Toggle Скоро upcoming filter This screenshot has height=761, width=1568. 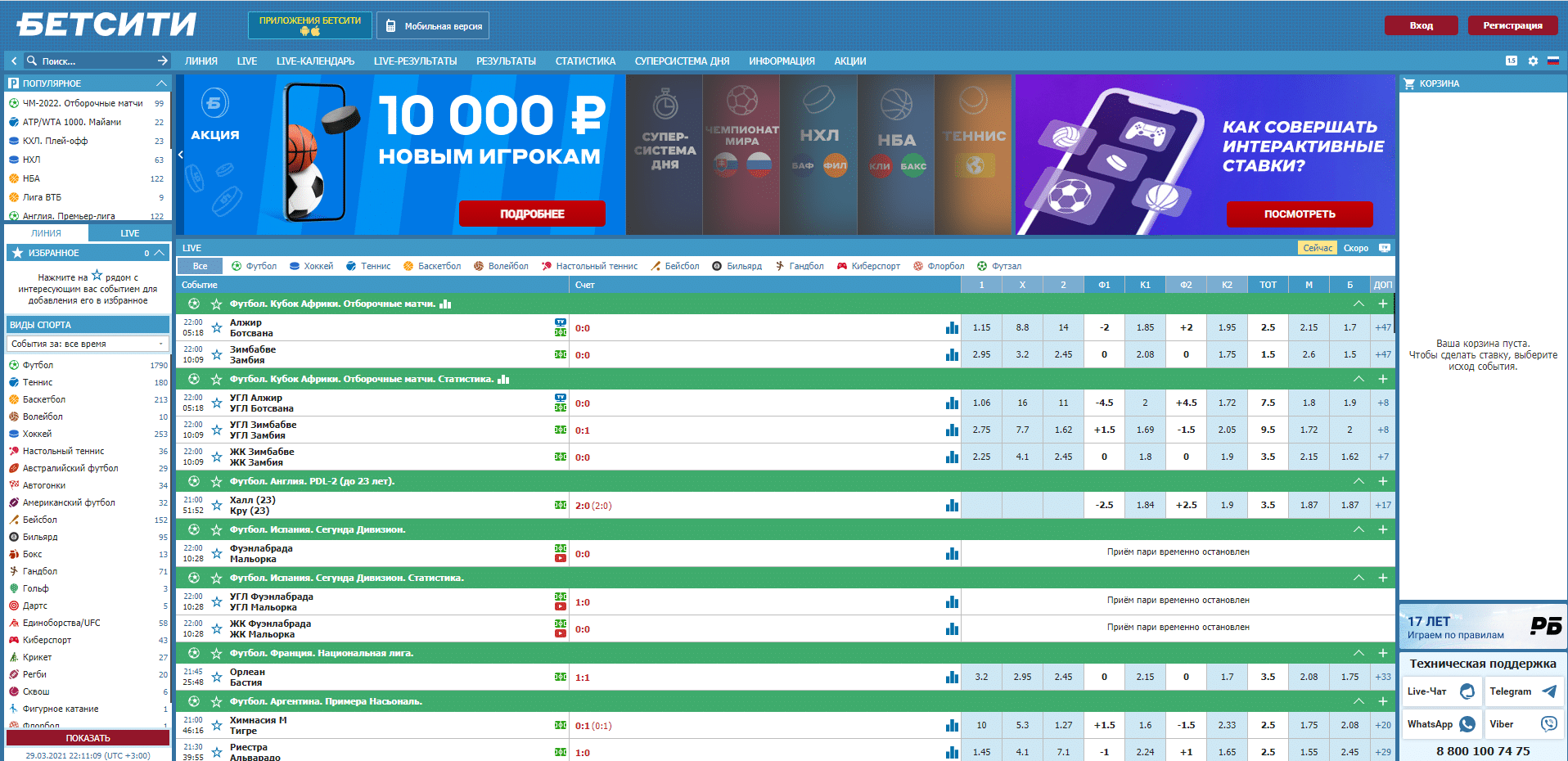[1356, 248]
